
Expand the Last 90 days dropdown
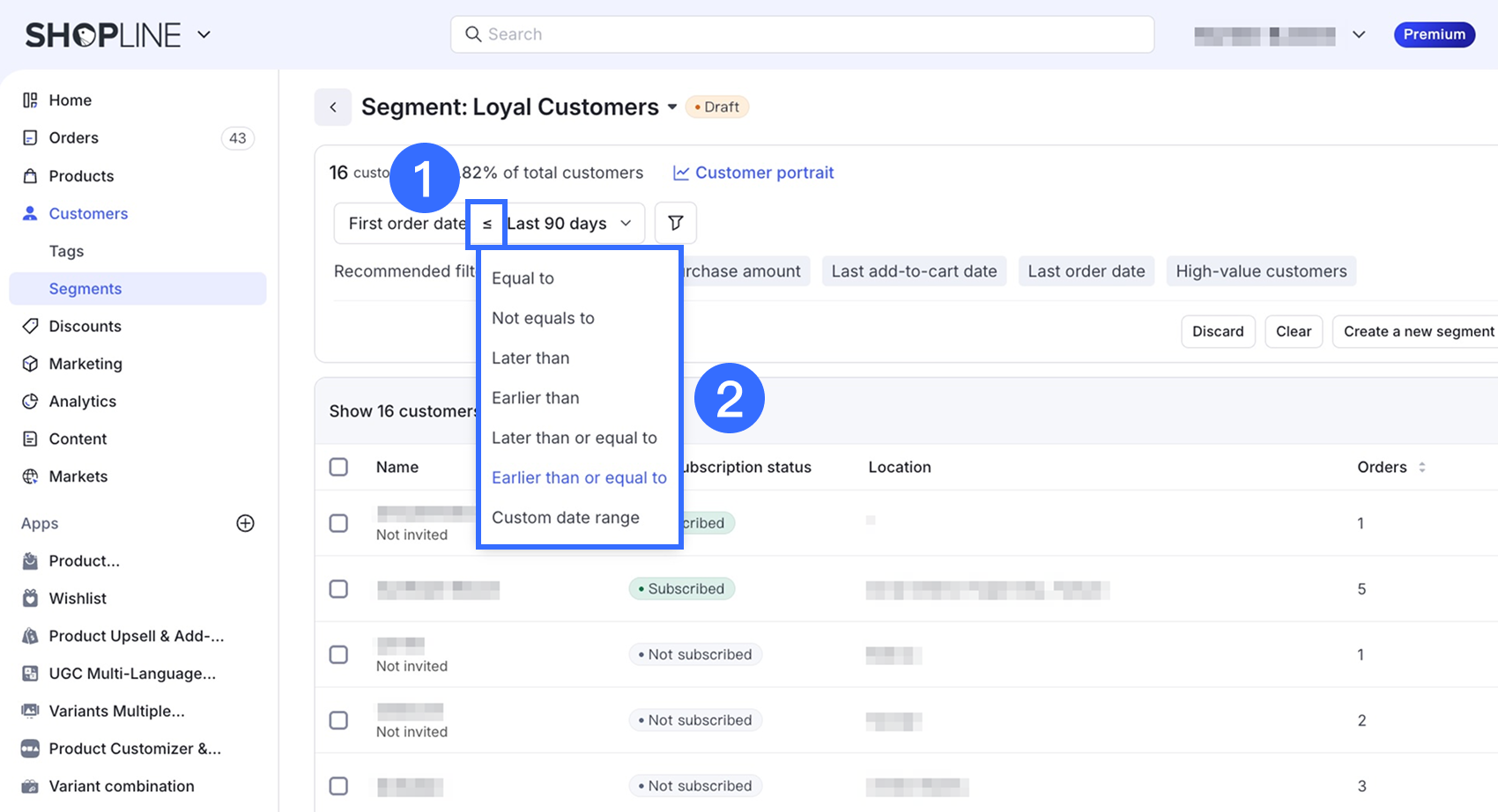coord(570,224)
